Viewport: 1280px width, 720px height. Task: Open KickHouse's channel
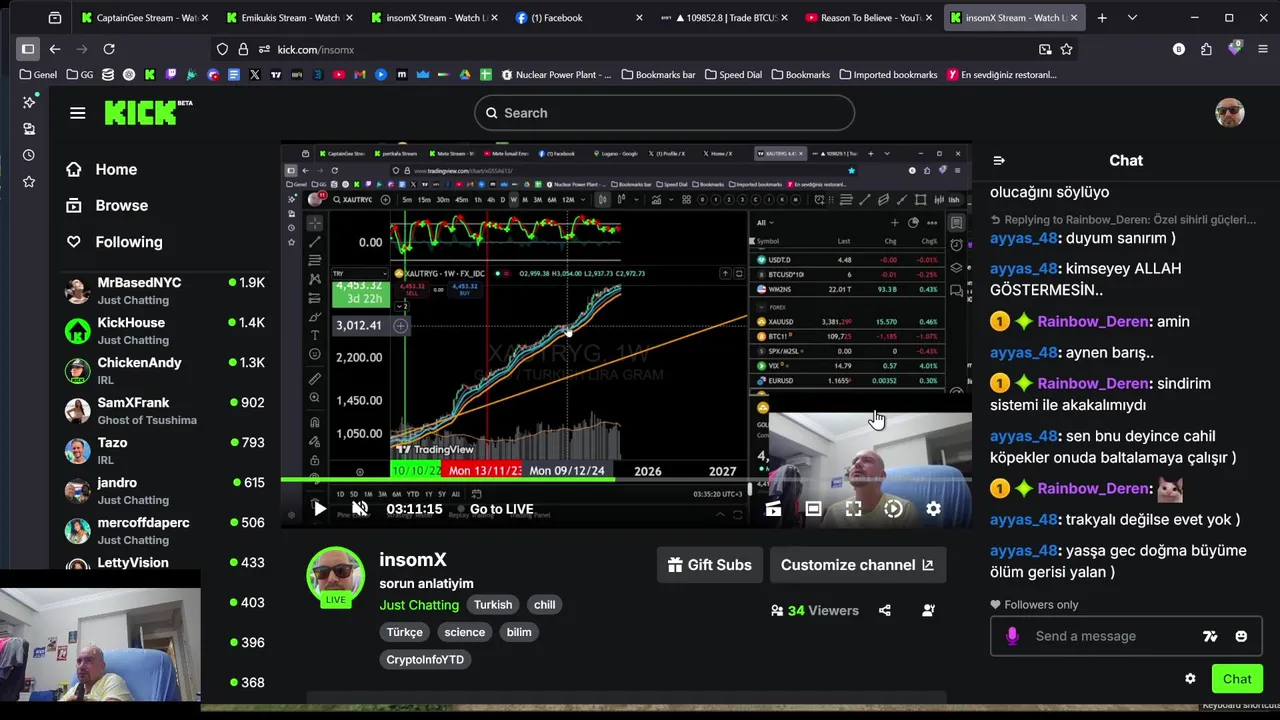point(164,331)
